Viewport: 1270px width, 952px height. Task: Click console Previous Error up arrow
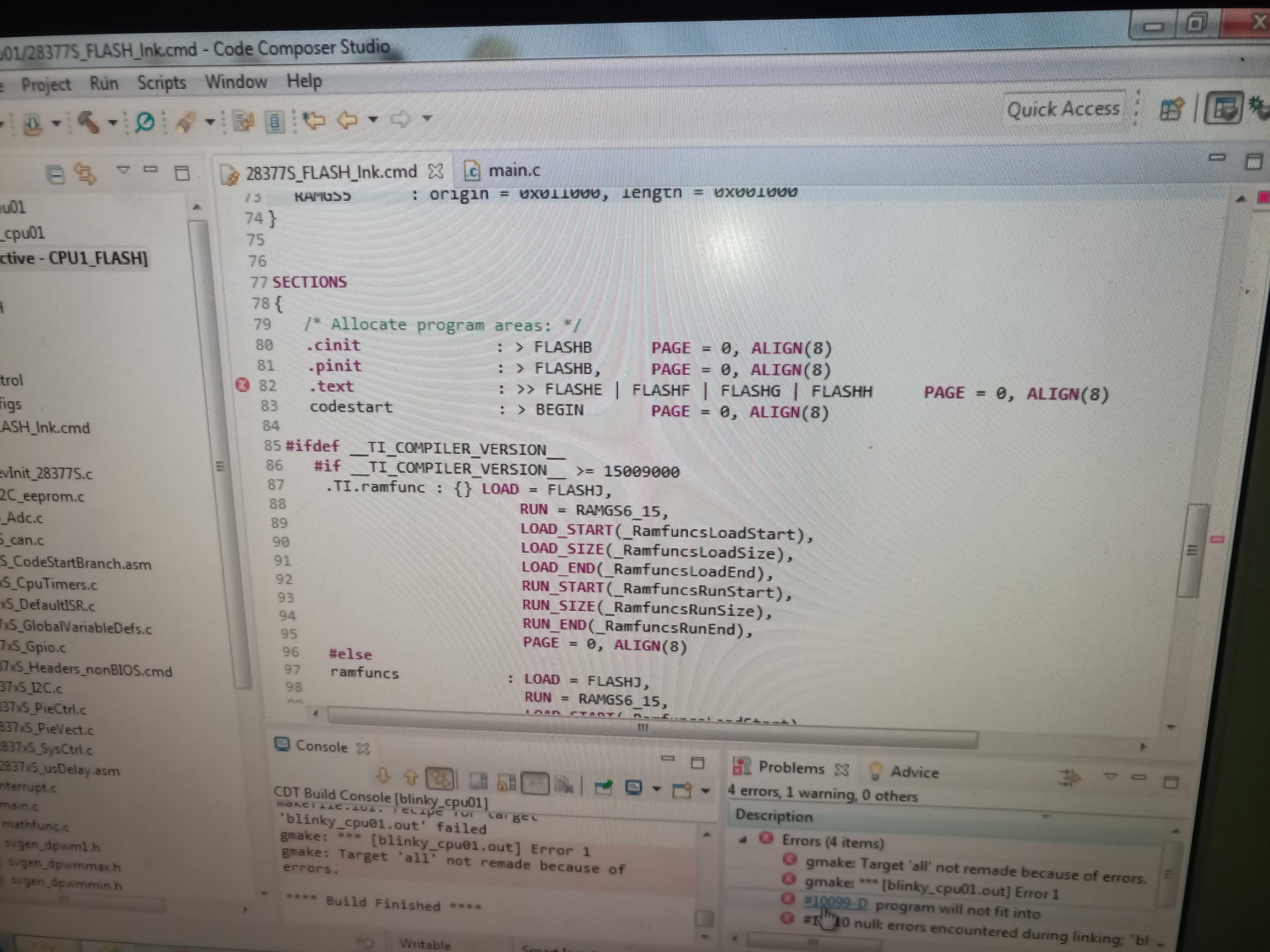click(411, 778)
